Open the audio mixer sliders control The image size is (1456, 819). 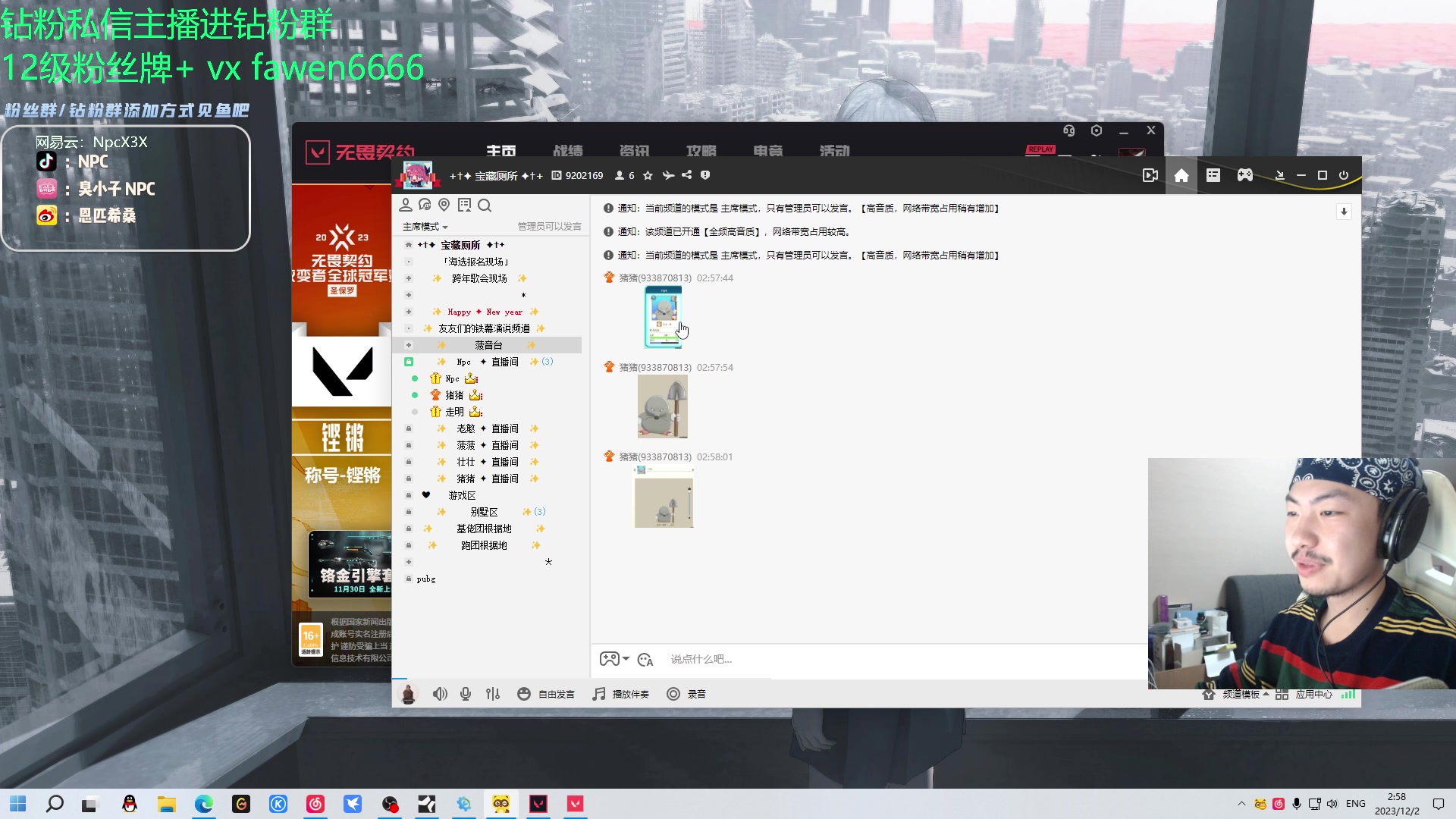pos(493,694)
